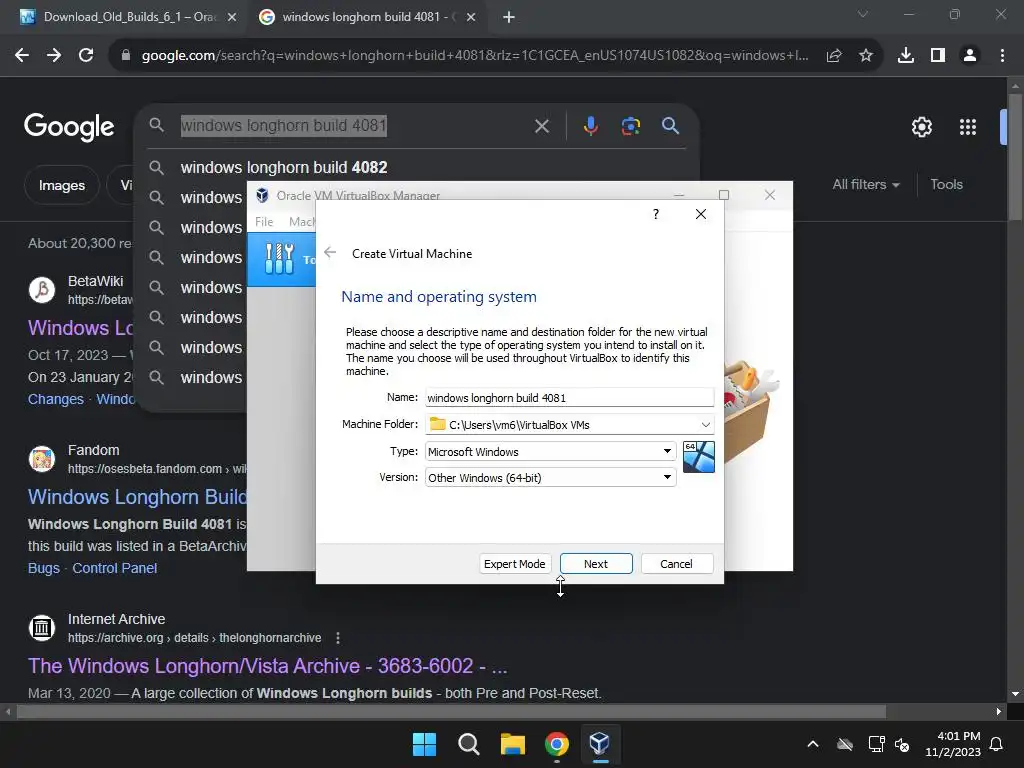Click Chrome icon in taskbar
This screenshot has width=1024, height=768.
(x=557, y=744)
